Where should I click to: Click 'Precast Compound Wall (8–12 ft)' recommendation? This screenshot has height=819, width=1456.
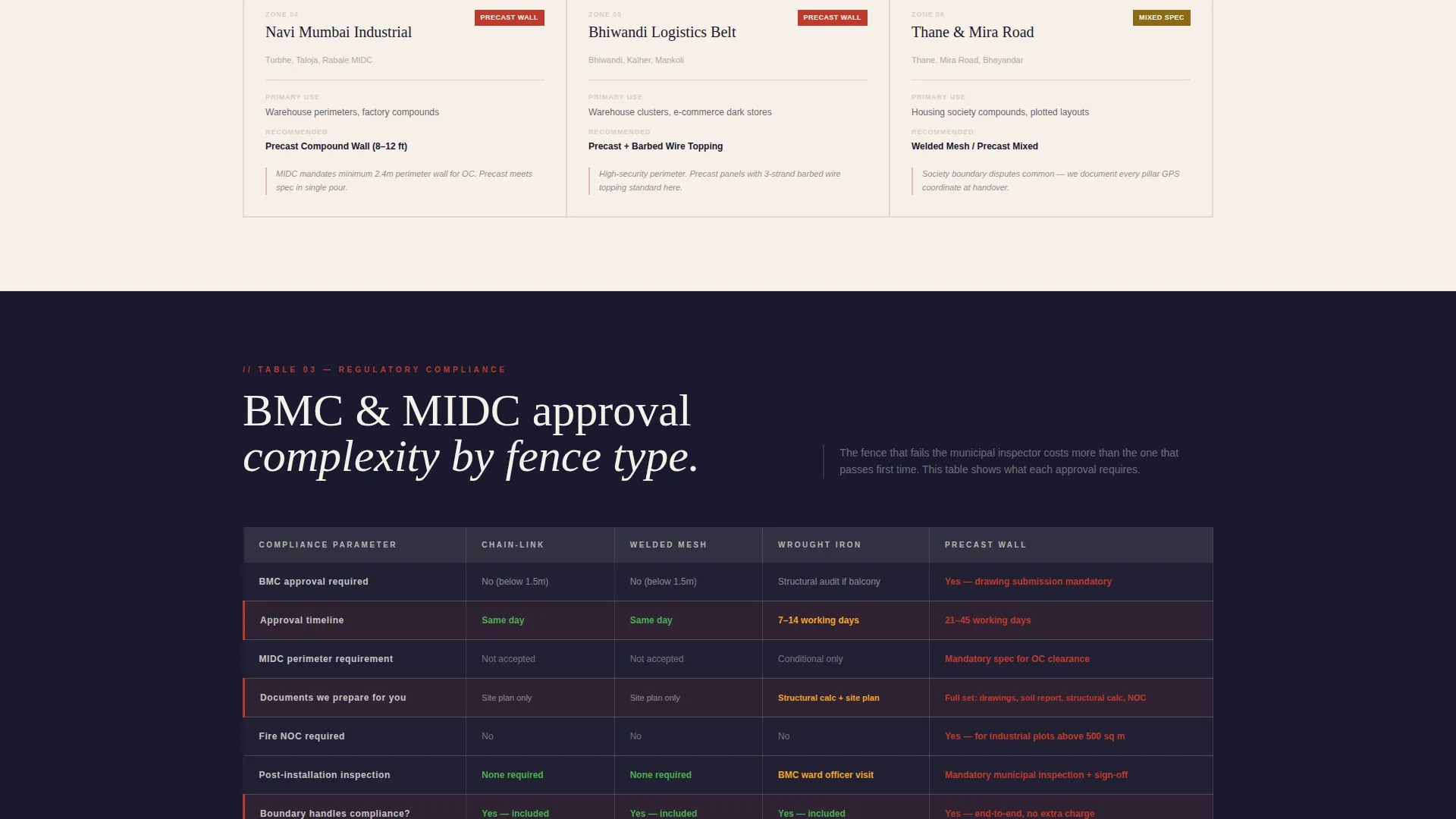pyautogui.click(x=336, y=146)
